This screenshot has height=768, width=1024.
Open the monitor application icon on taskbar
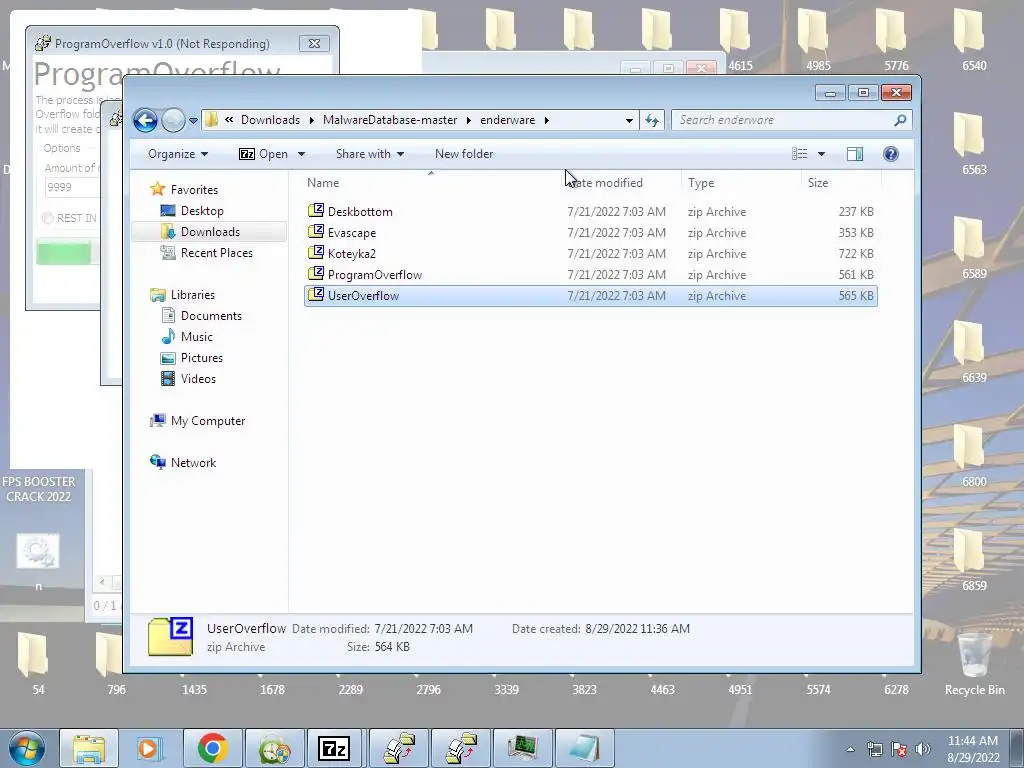click(x=522, y=748)
